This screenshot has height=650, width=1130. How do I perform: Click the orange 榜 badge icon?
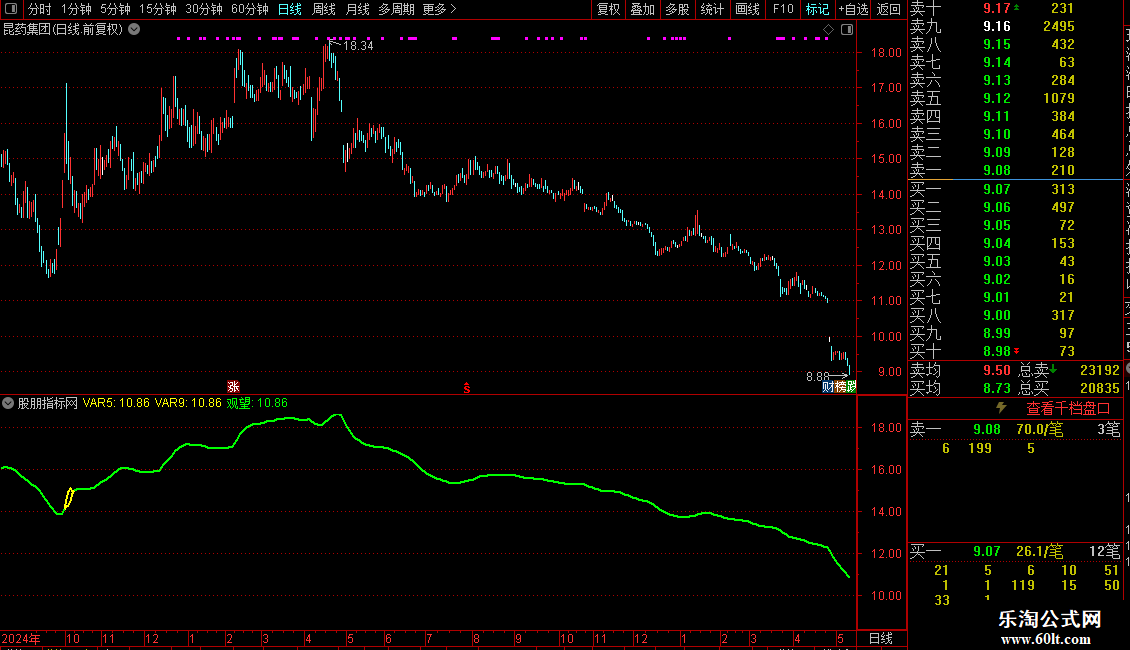[840, 387]
